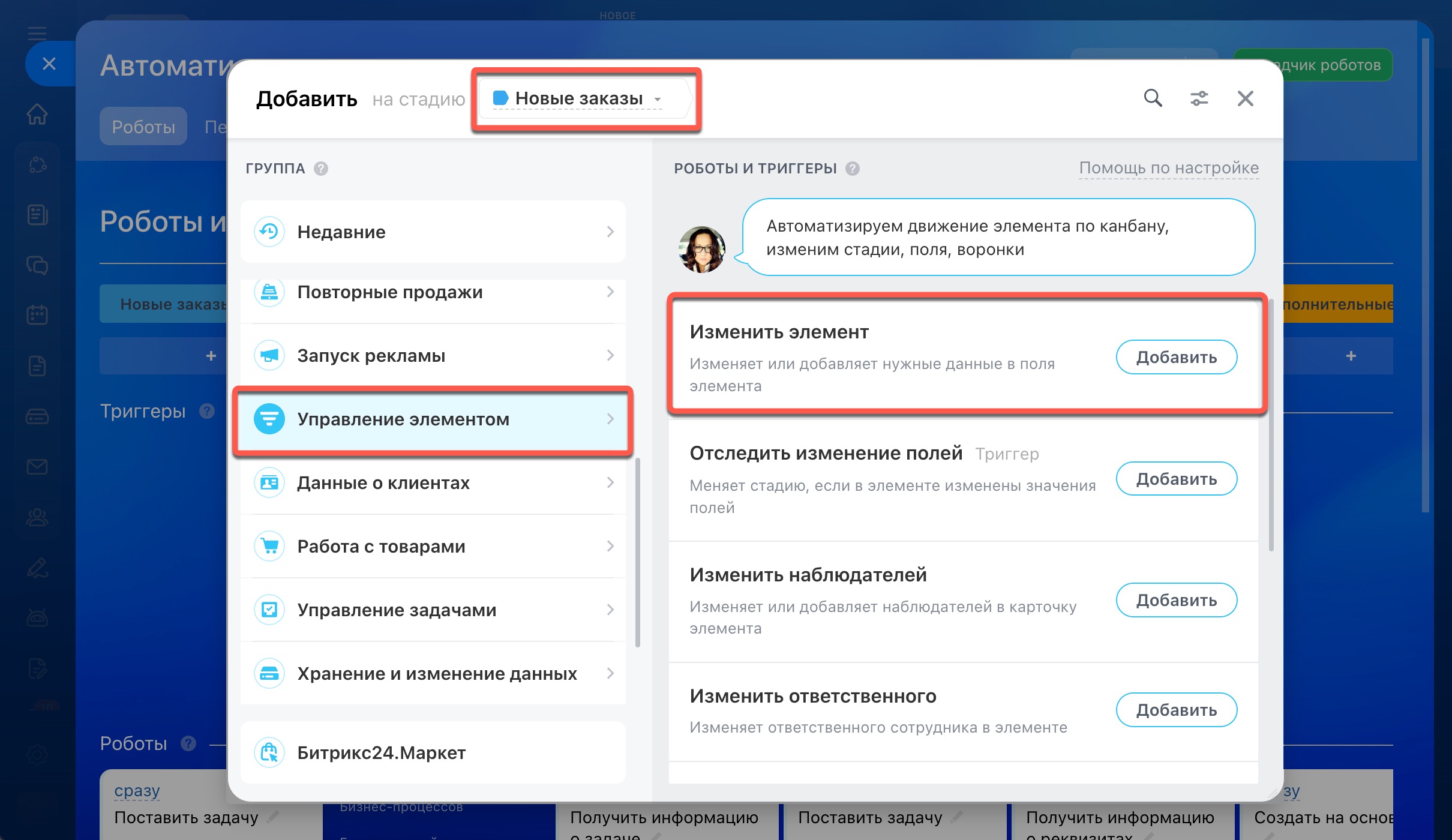Open search in the Add robot dialog

[1153, 98]
